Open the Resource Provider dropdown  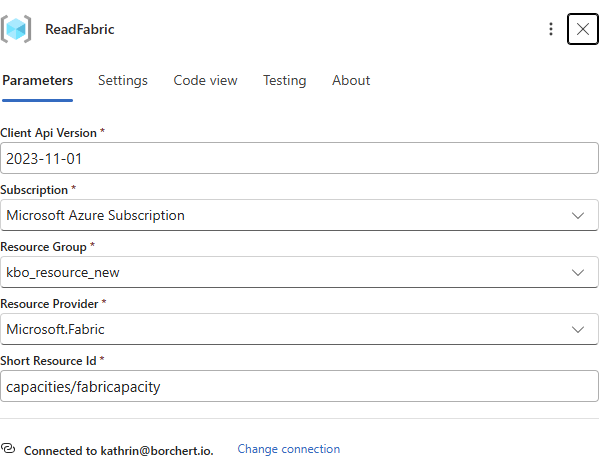pyautogui.click(x=299, y=329)
